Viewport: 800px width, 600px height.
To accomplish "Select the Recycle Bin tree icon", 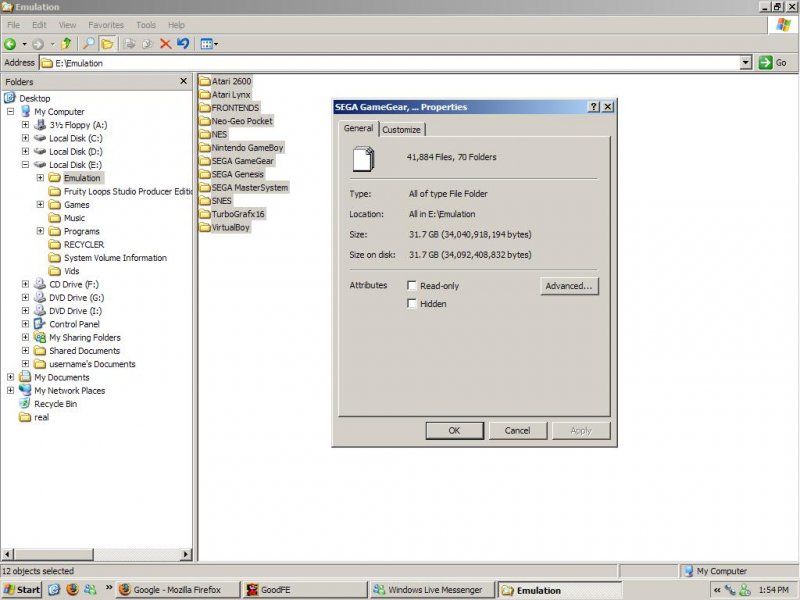I will (25, 403).
